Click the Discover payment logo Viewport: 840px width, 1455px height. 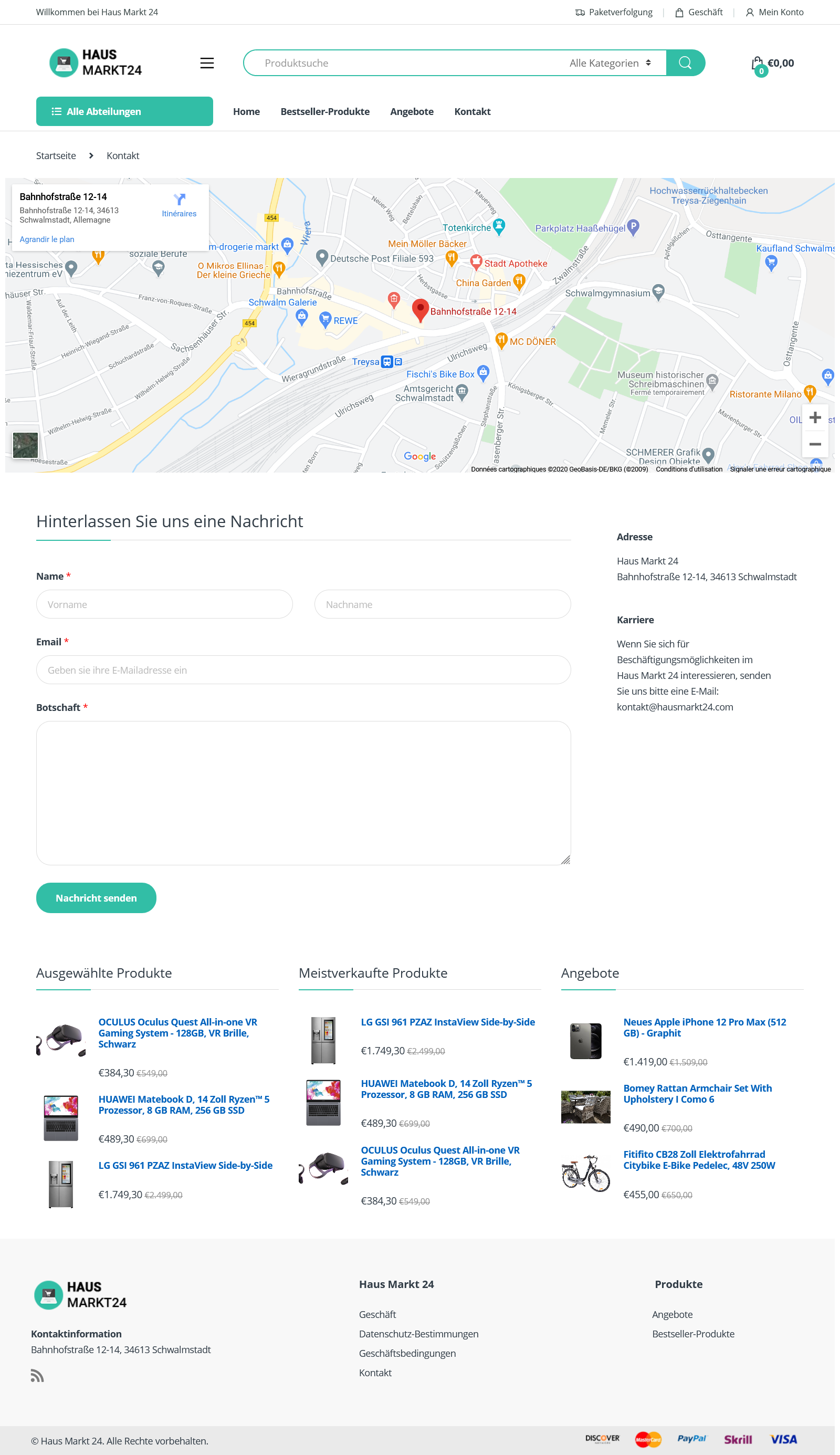point(602,1438)
